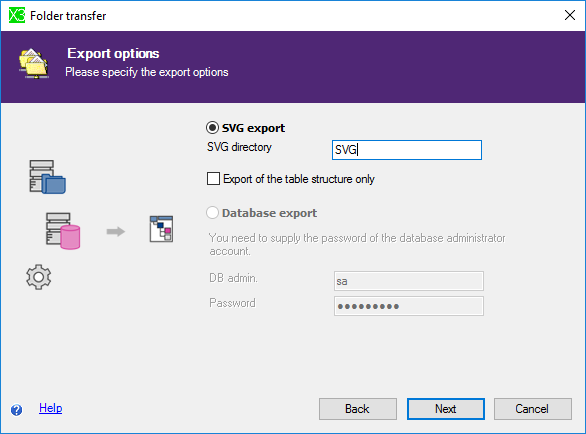
Task: Click the server with blue folder icon
Action: [47, 177]
